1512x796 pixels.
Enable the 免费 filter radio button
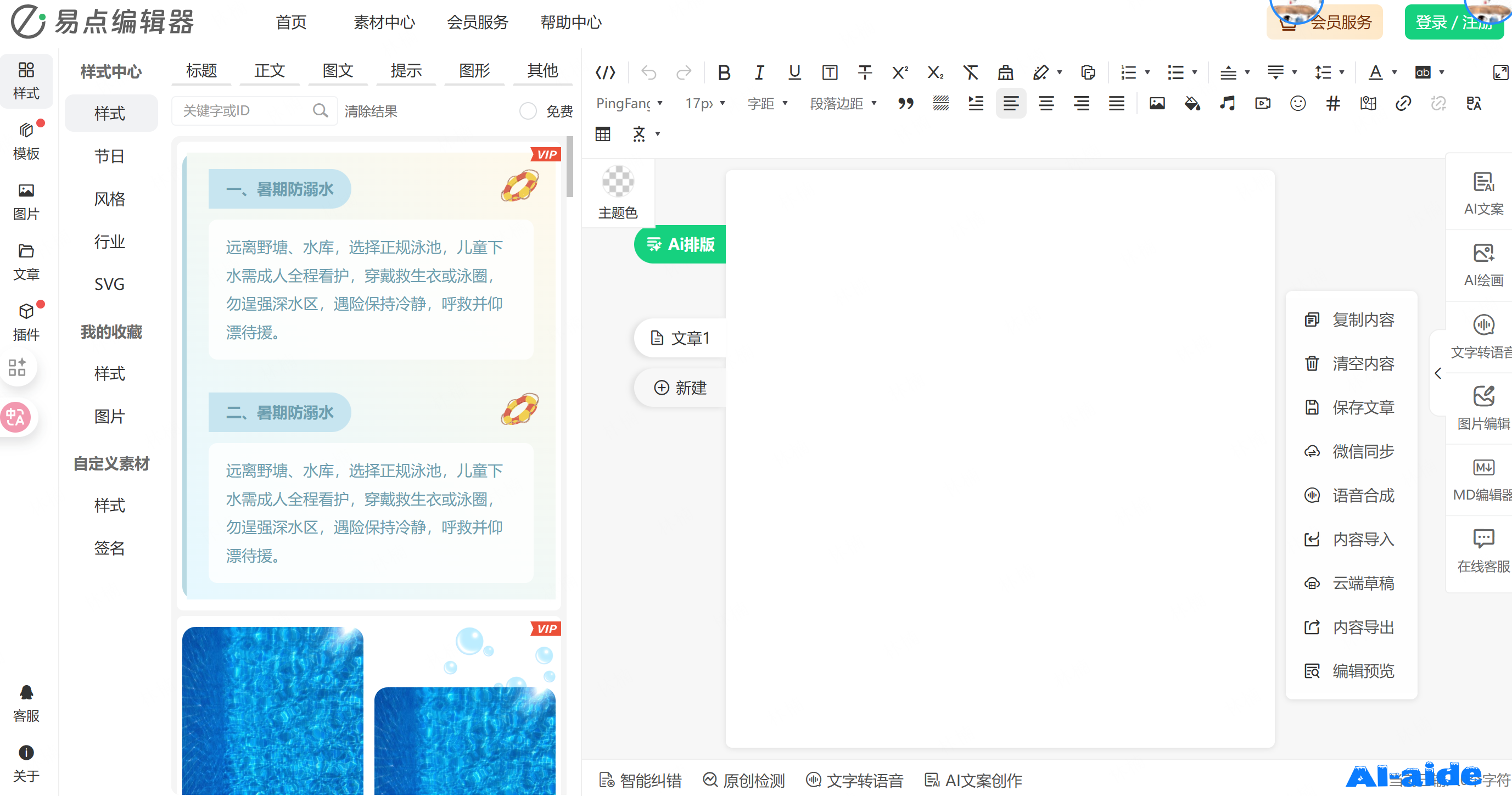[528, 111]
